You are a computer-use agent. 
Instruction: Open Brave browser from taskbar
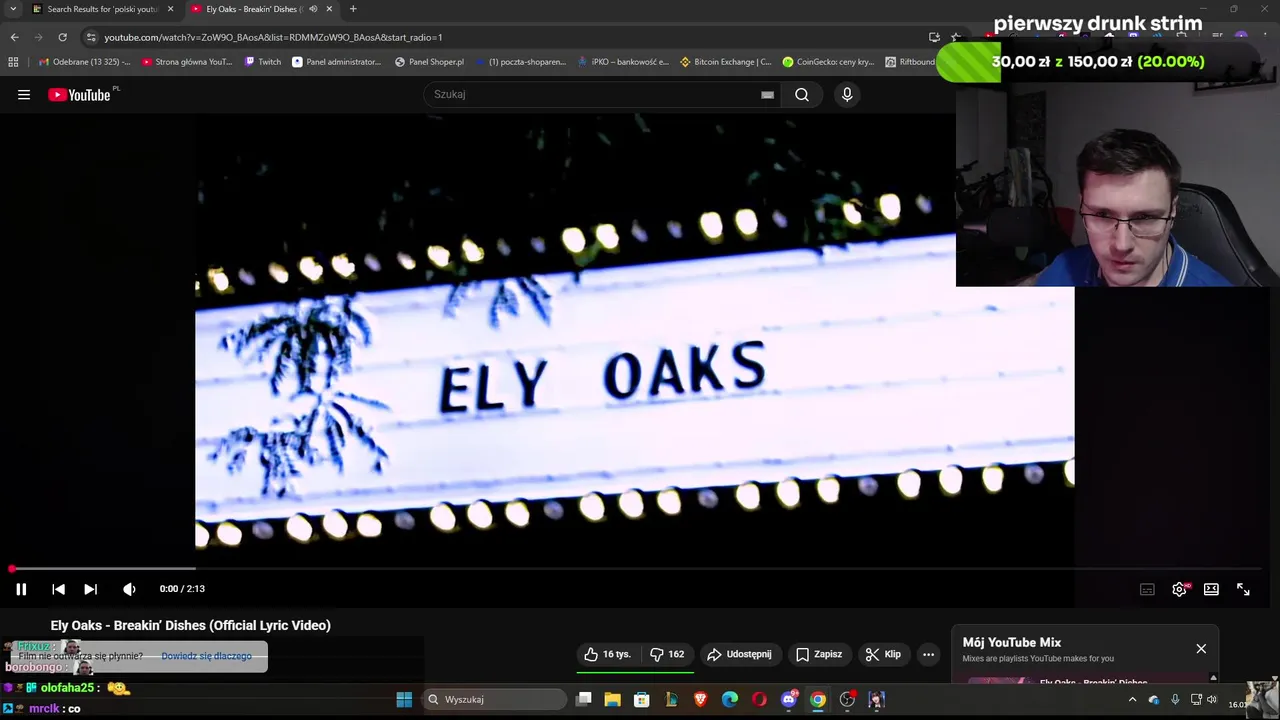(700, 700)
